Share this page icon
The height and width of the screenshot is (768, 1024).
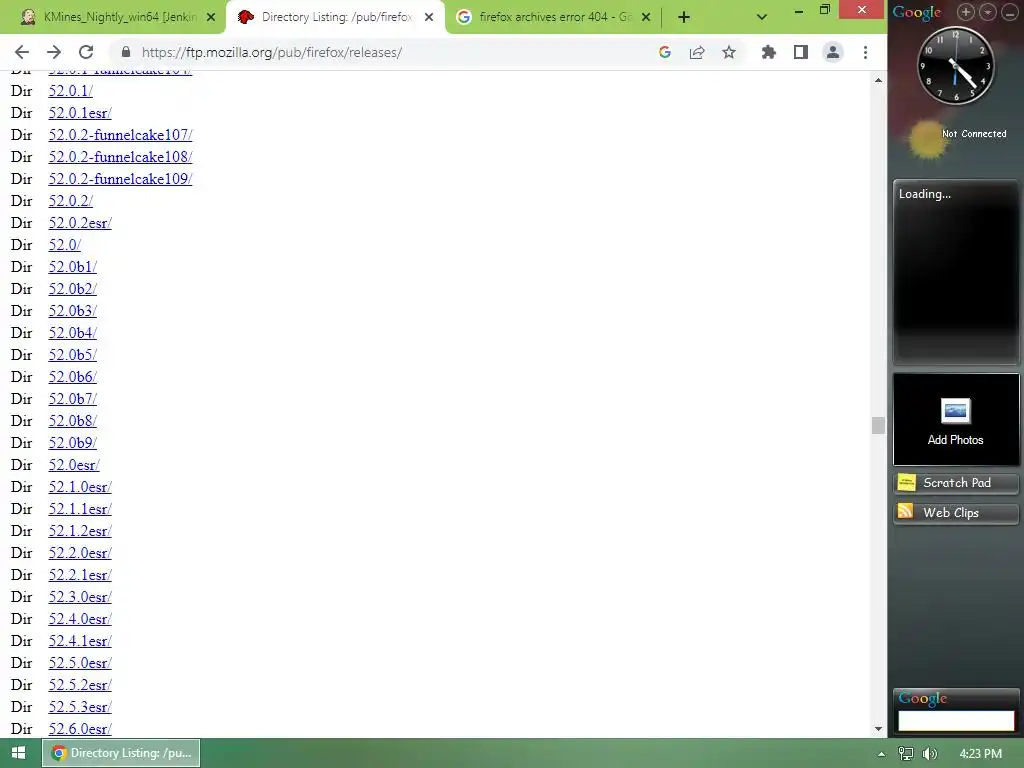click(x=697, y=52)
